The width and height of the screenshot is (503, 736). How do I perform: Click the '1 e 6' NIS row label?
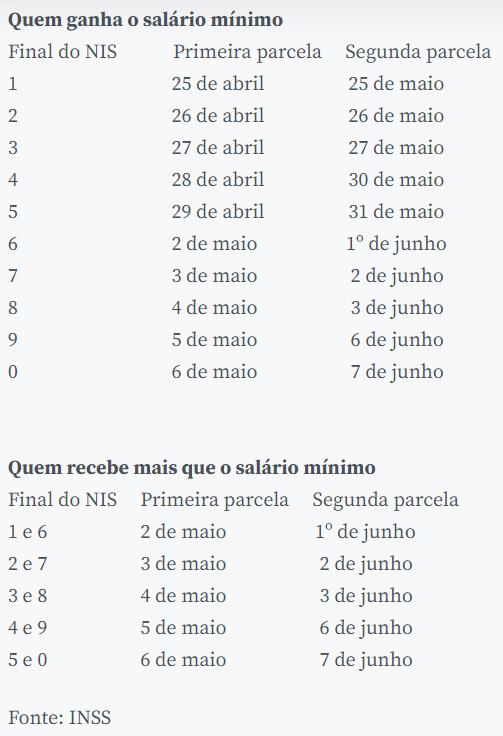tap(28, 532)
